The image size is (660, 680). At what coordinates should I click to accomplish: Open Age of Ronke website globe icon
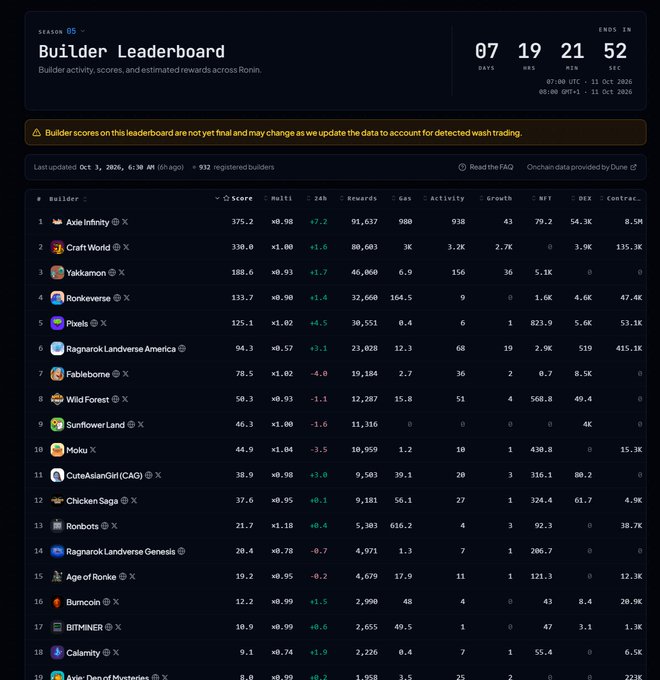coord(122,576)
